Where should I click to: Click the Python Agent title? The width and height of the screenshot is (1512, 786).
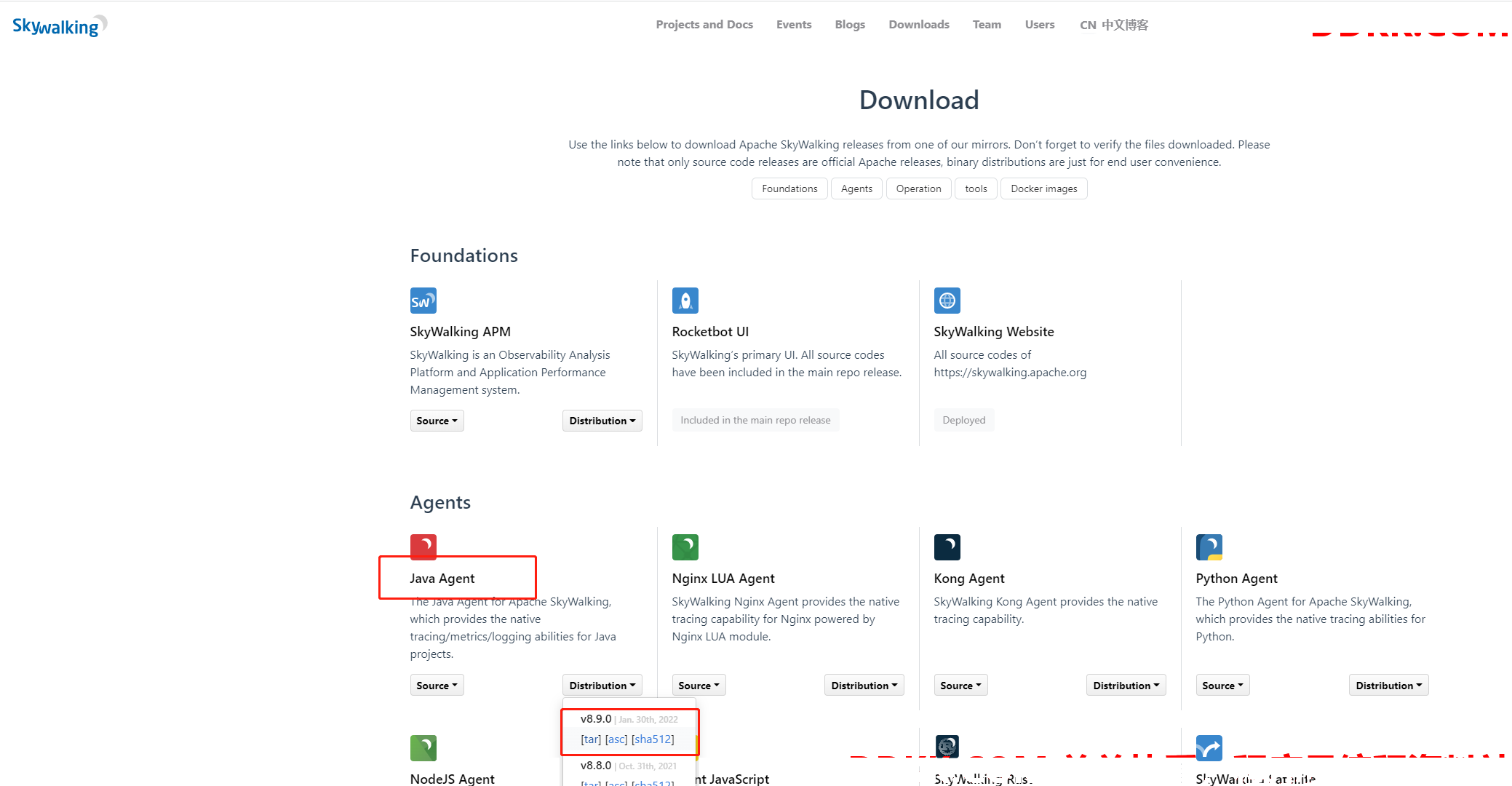coord(1236,579)
